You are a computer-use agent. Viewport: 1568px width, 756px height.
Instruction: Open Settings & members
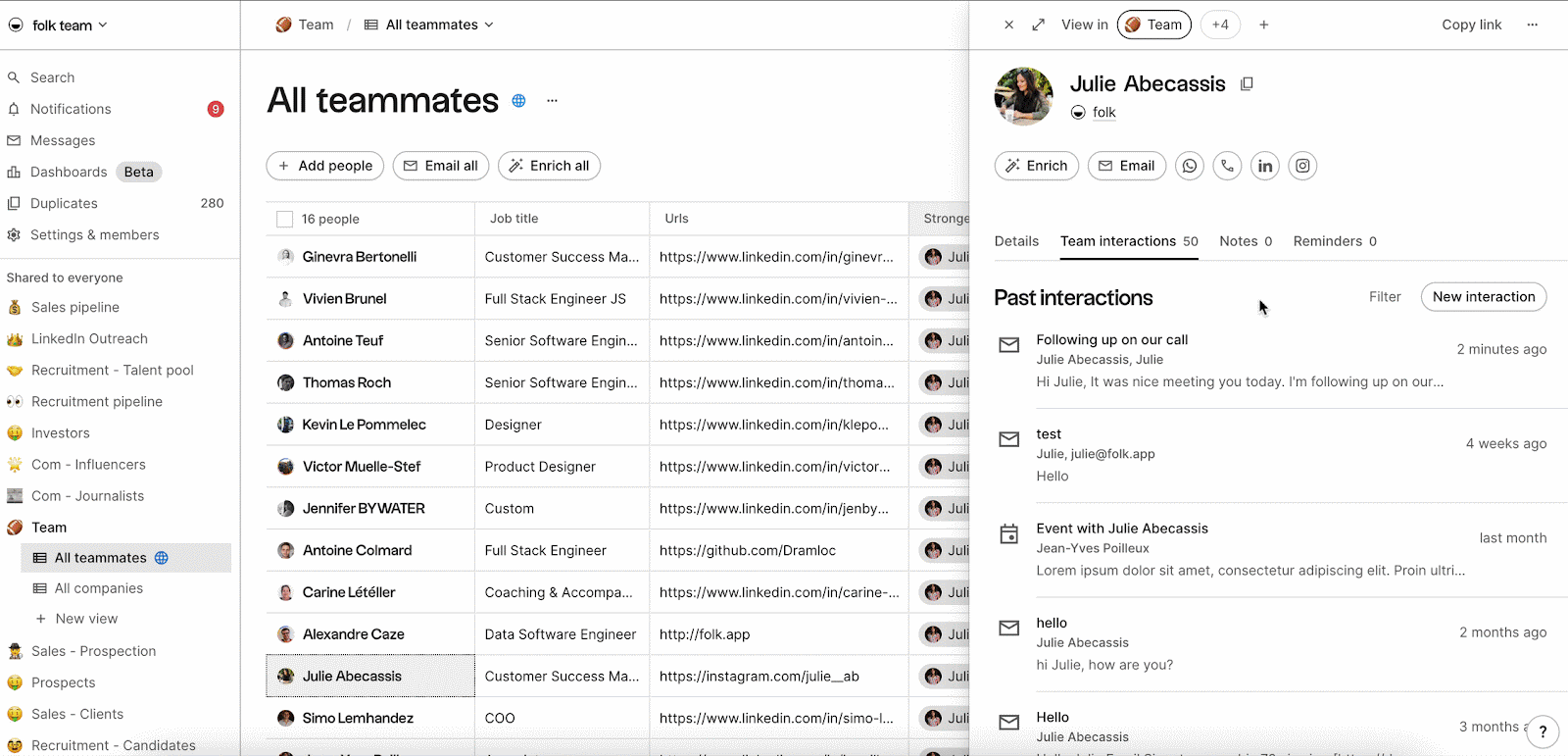[x=94, y=234]
